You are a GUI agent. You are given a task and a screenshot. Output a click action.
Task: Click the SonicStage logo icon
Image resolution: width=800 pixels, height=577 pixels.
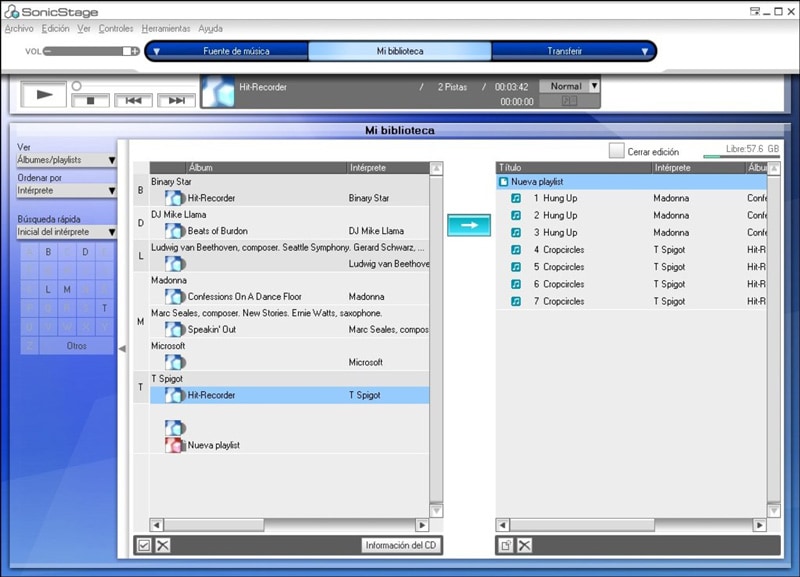pos(11,11)
